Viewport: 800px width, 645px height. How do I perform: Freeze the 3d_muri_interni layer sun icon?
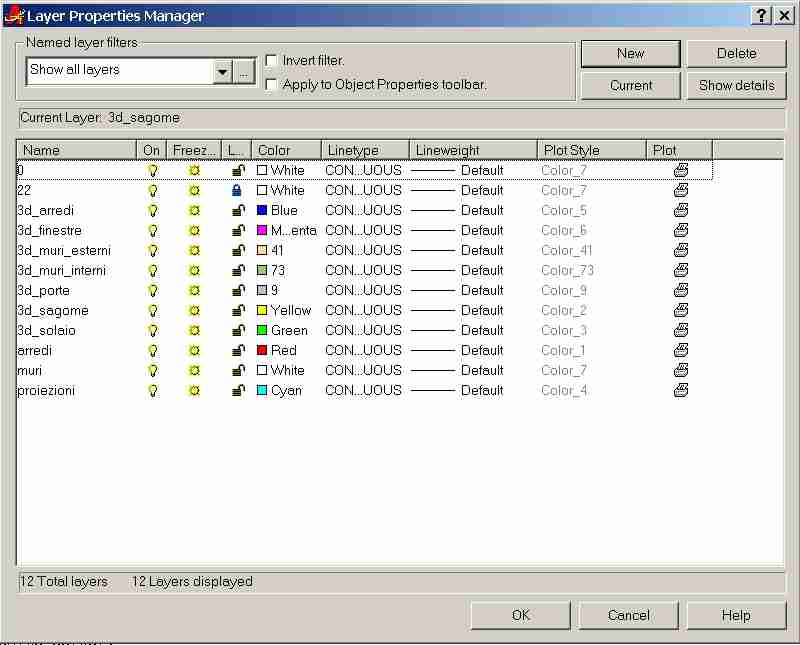pyautogui.click(x=194, y=270)
